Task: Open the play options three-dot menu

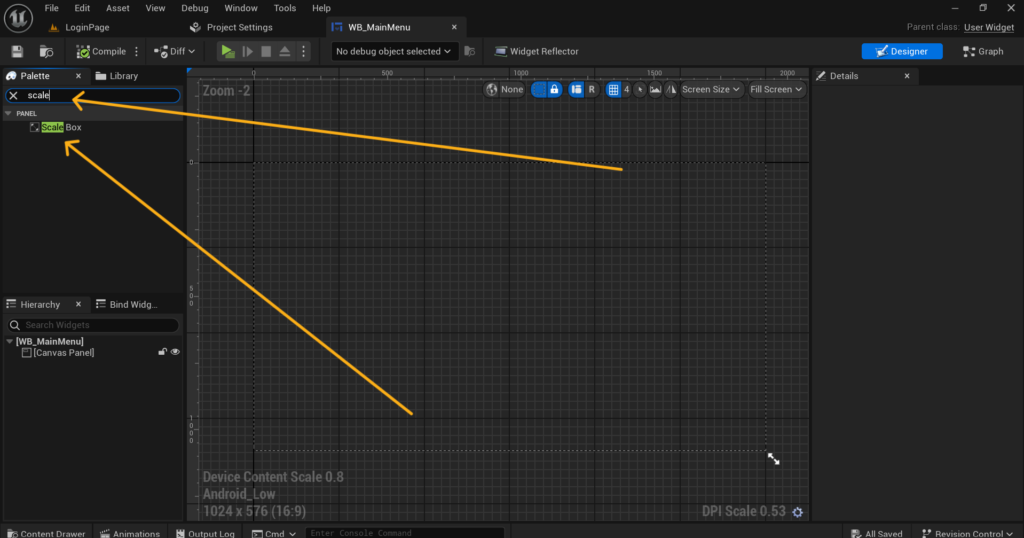Action: click(304, 51)
